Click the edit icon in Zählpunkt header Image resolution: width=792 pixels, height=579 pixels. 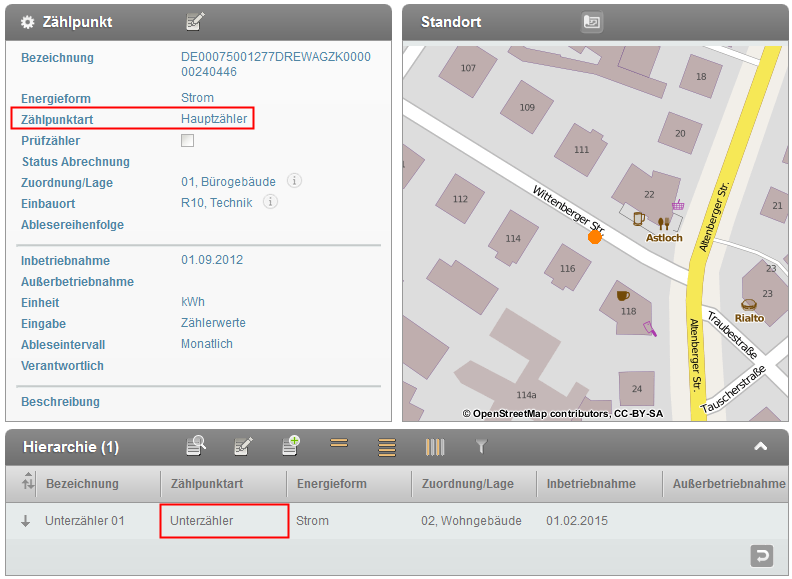[x=195, y=21]
